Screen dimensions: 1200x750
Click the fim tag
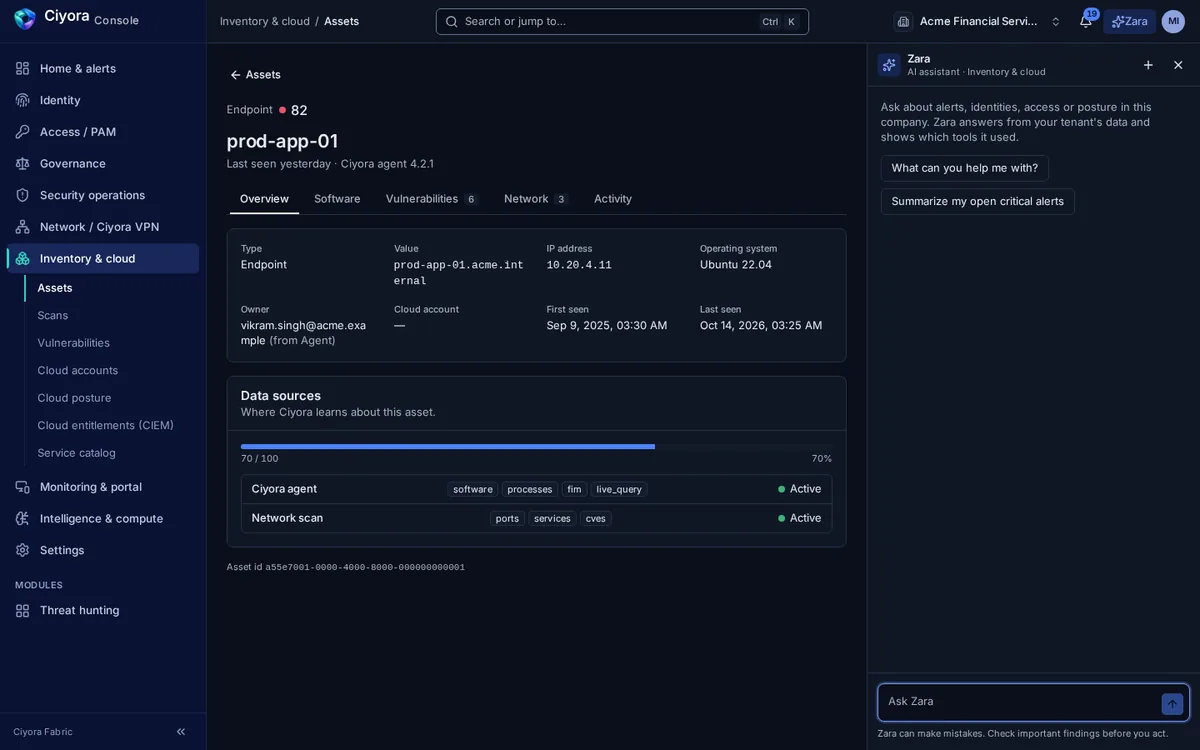coord(574,489)
